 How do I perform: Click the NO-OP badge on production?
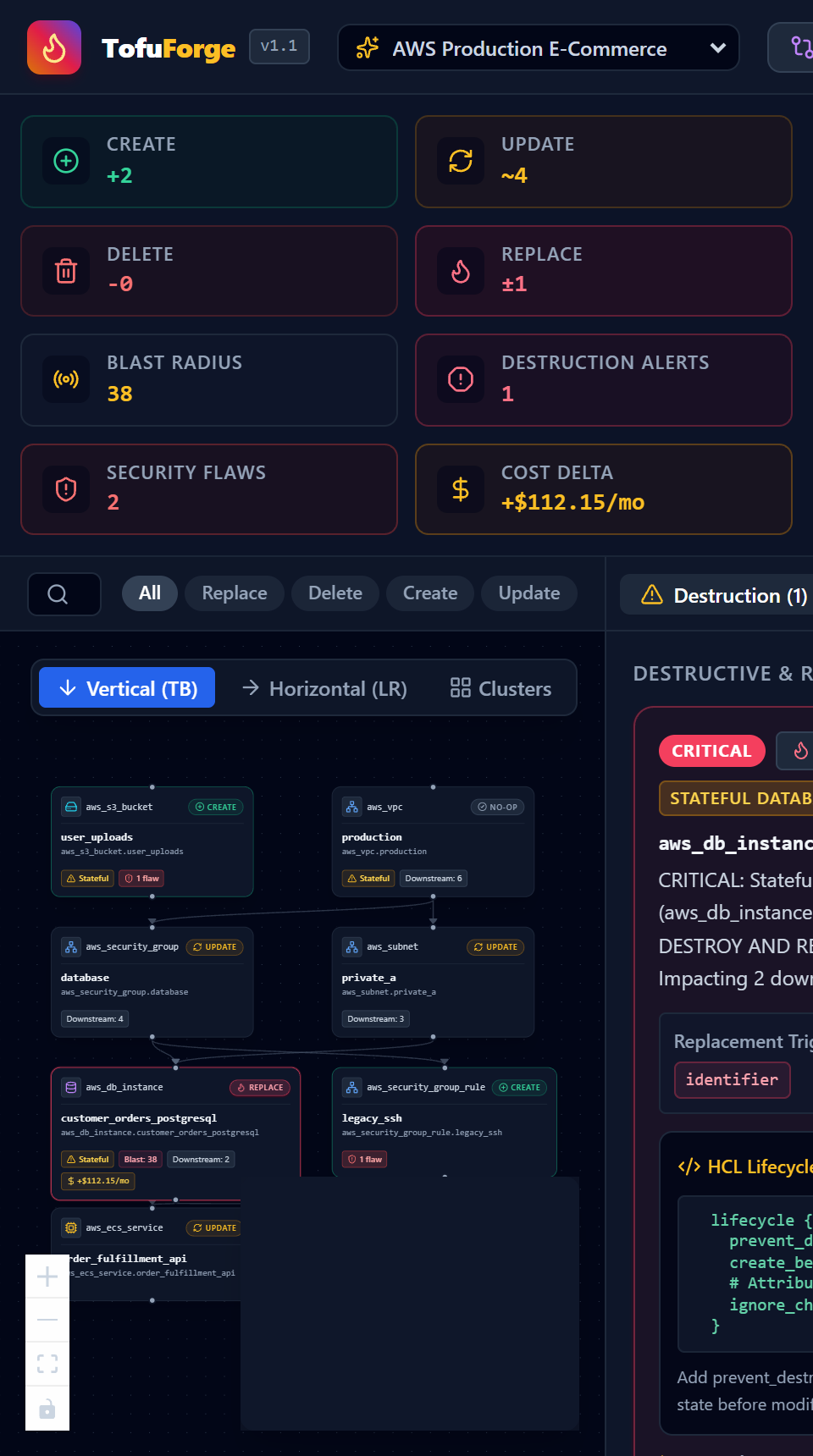[x=497, y=808]
